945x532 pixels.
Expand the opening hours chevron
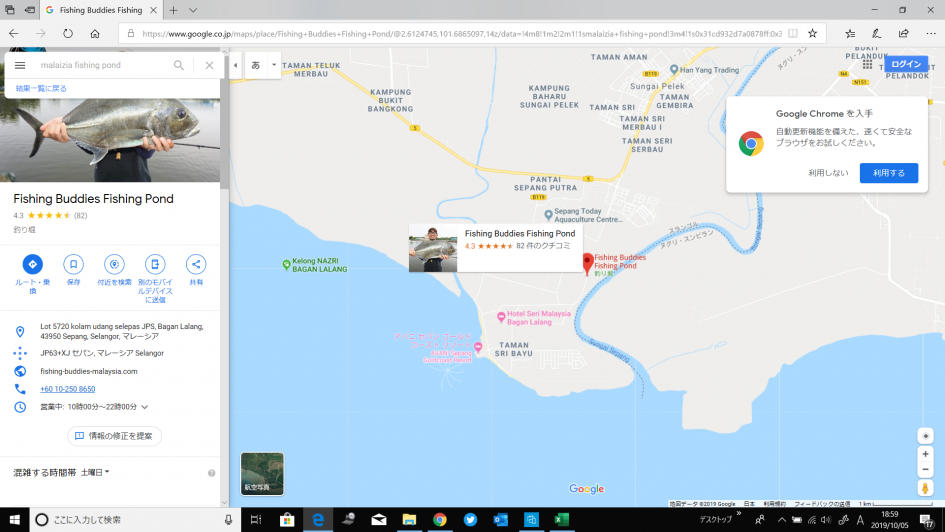pos(145,407)
